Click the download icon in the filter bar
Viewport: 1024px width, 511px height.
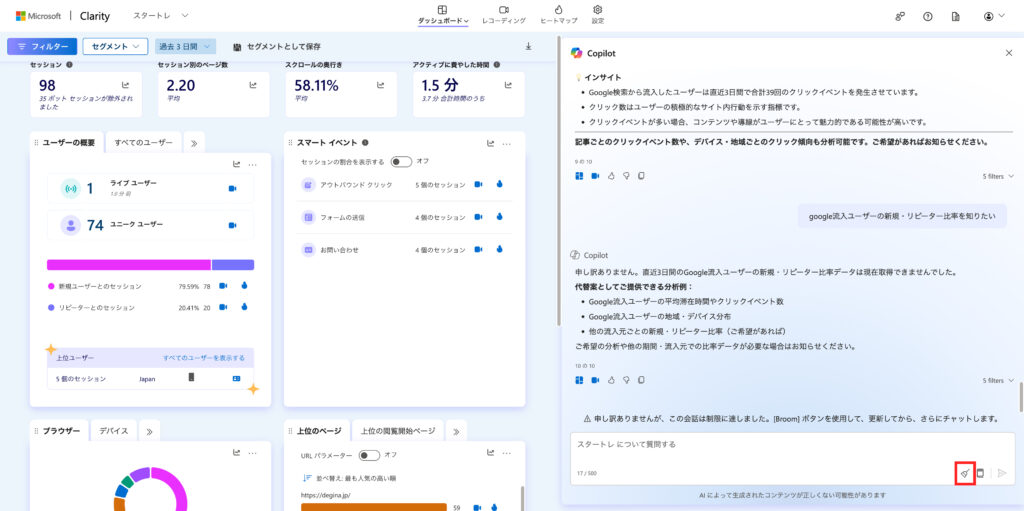[528, 46]
